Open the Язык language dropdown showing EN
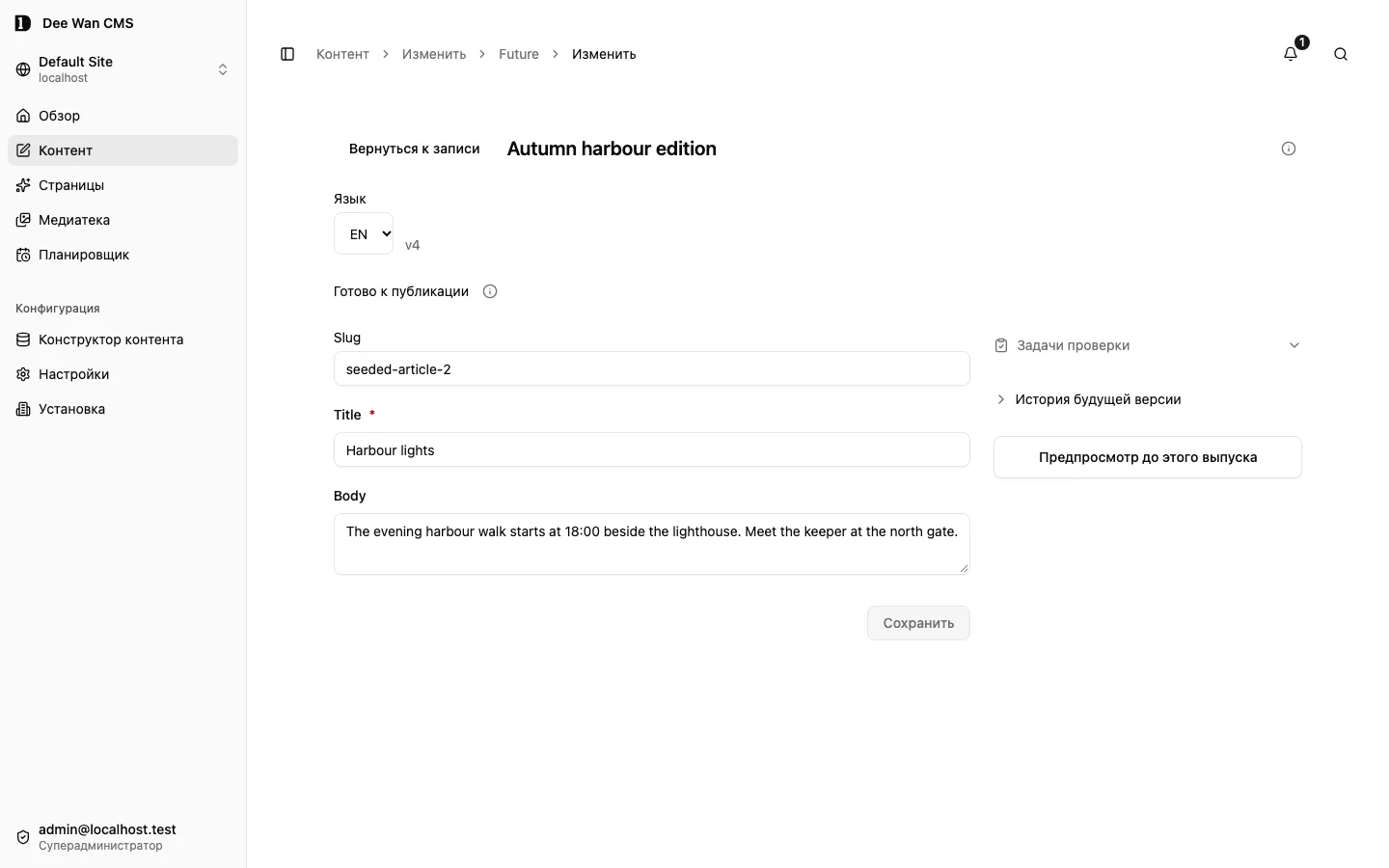 (364, 233)
